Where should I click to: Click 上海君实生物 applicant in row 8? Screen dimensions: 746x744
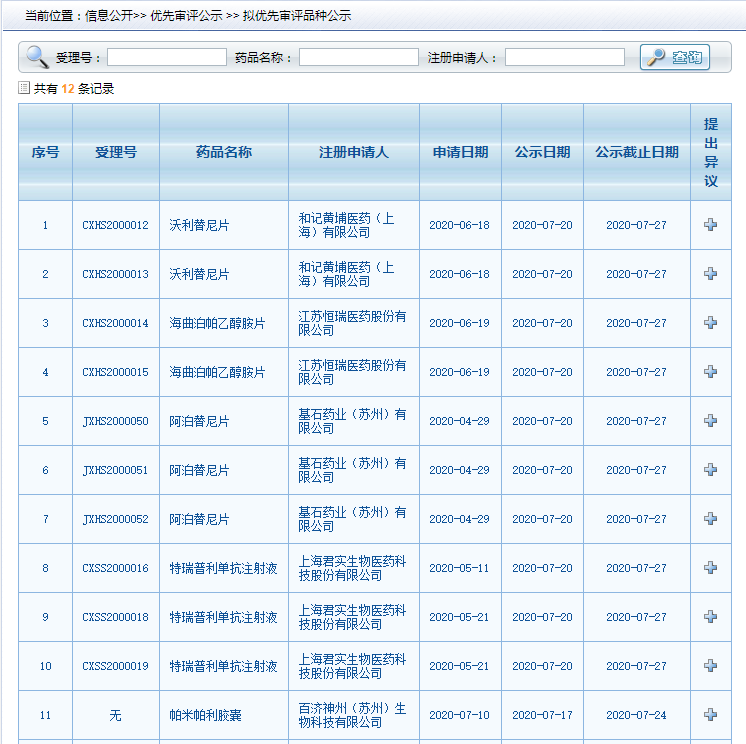(352, 568)
